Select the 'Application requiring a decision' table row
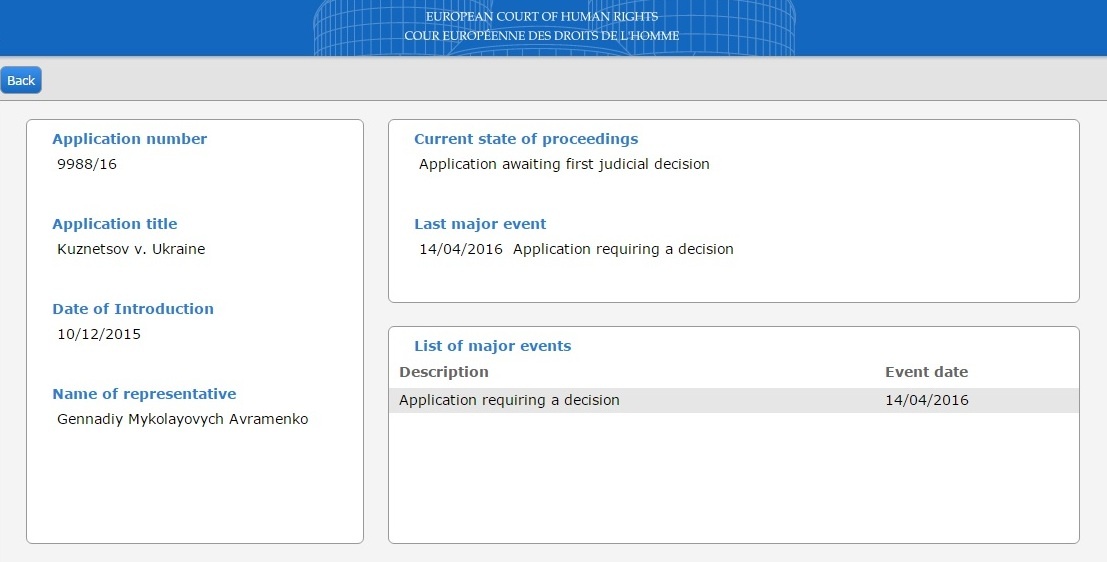1107x562 pixels. pyautogui.click(x=509, y=400)
